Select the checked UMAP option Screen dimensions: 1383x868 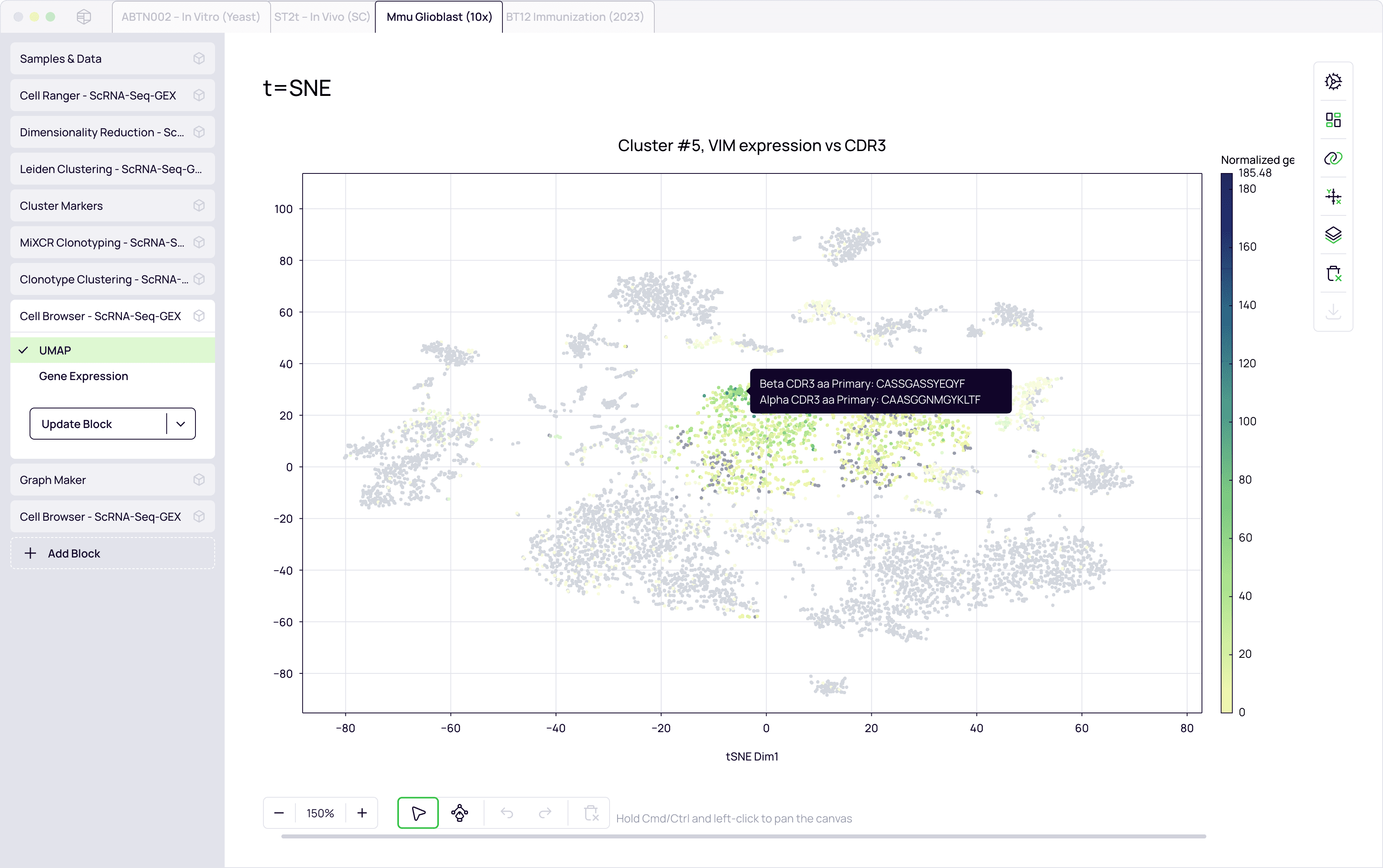[55, 350]
